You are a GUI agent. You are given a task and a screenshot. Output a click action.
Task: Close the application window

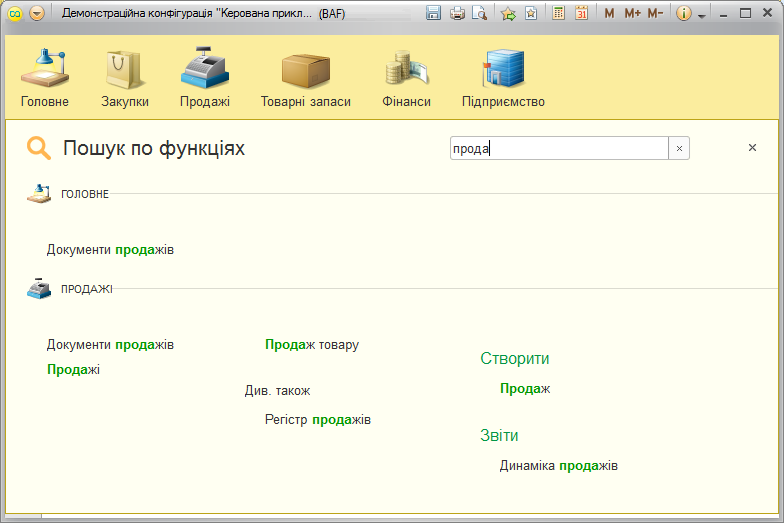point(768,14)
